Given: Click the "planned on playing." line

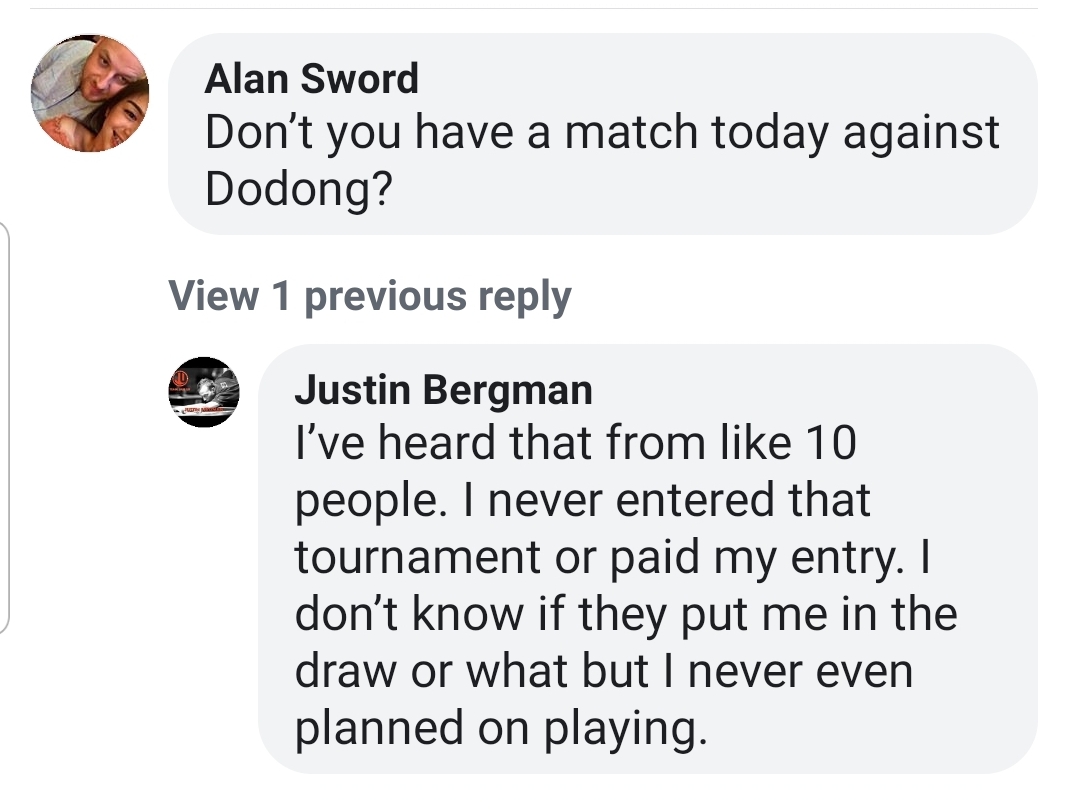Looking at the screenshot, I should (500, 730).
